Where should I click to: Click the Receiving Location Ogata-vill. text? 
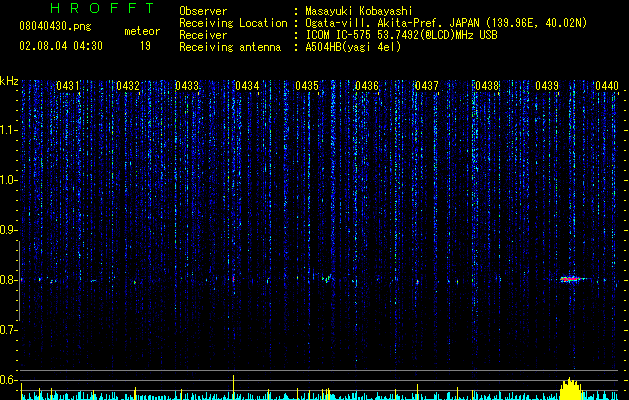(x=446, y=23)
